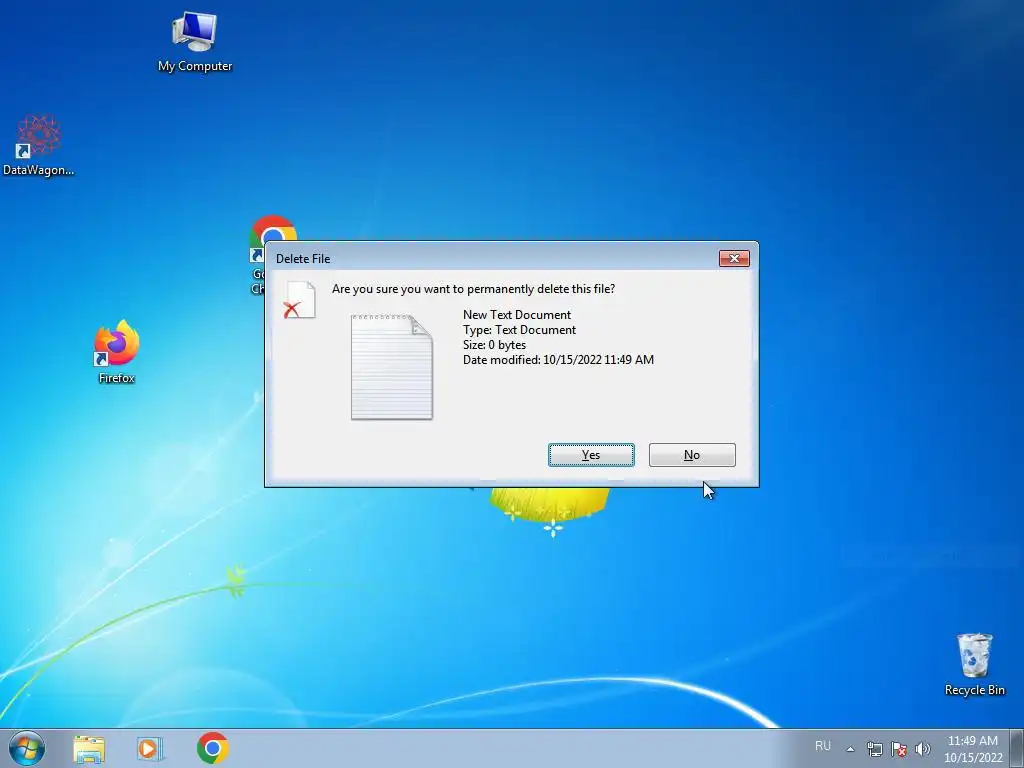Viewport: 1024px width, 768px height.
Task: Select the Firefox desktop shortcut
Action: [x=117, y=352]
